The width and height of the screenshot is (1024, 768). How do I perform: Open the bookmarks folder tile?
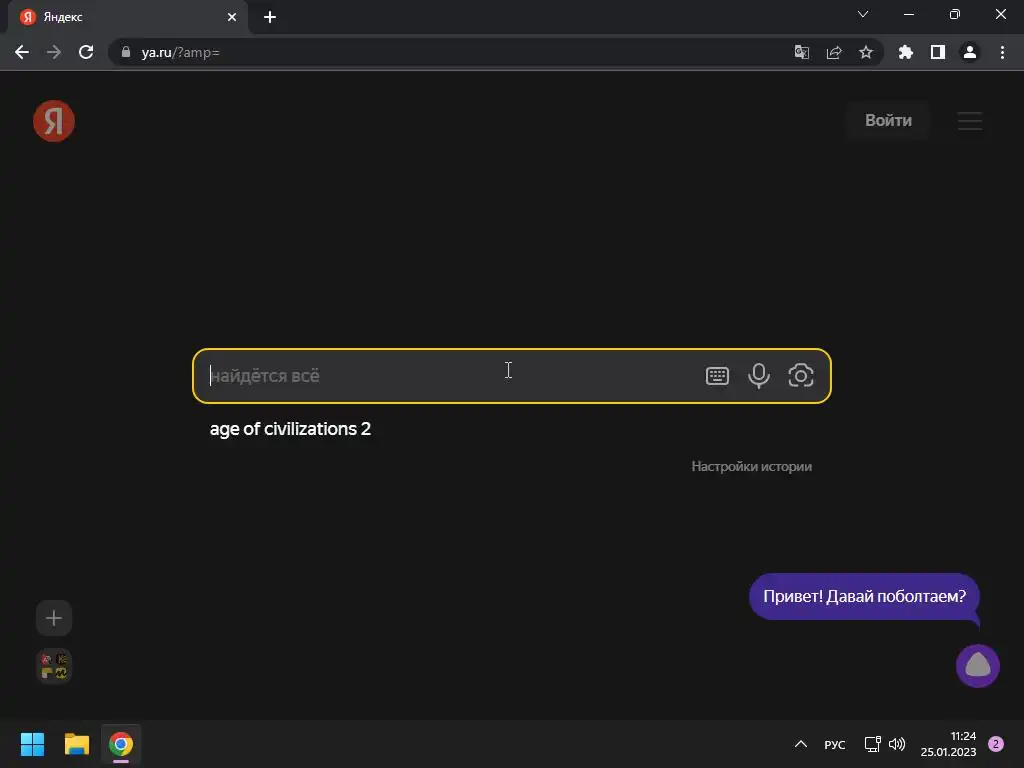click(54, 665)
